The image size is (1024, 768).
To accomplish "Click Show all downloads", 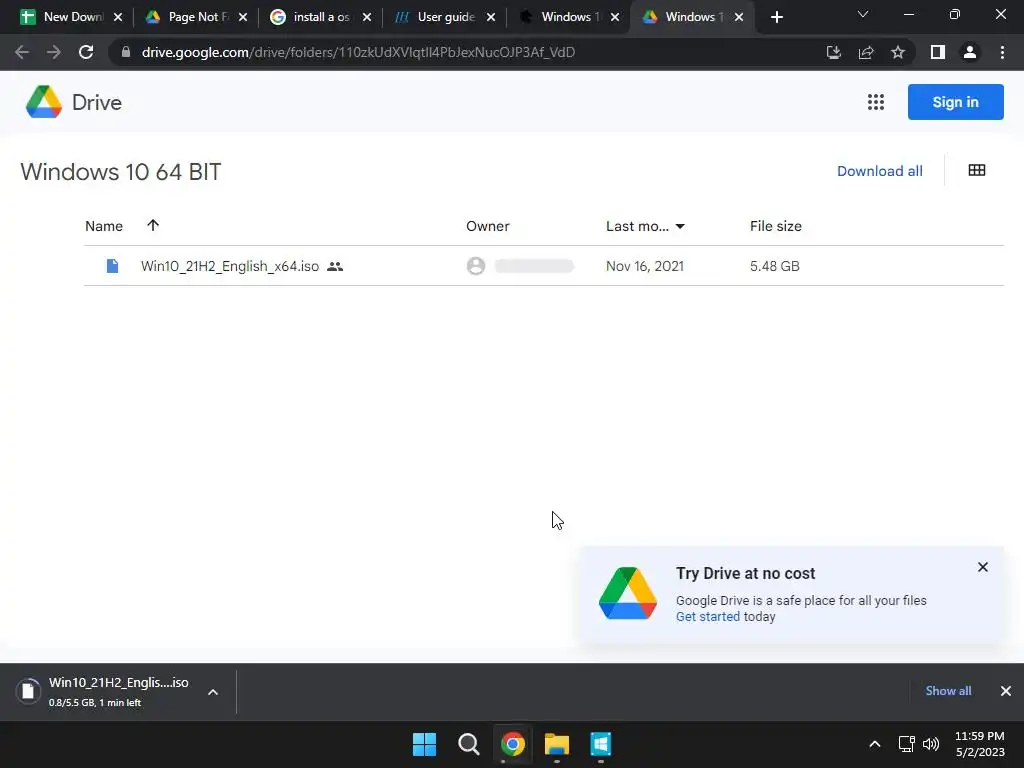I will pyautogui.click(x=948, y=691).
